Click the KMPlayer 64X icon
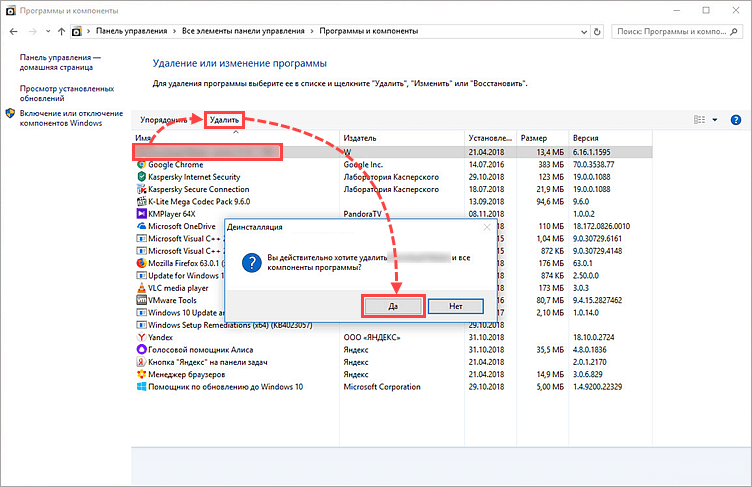Viewport: 752px width, 487px height. point(141,214)
